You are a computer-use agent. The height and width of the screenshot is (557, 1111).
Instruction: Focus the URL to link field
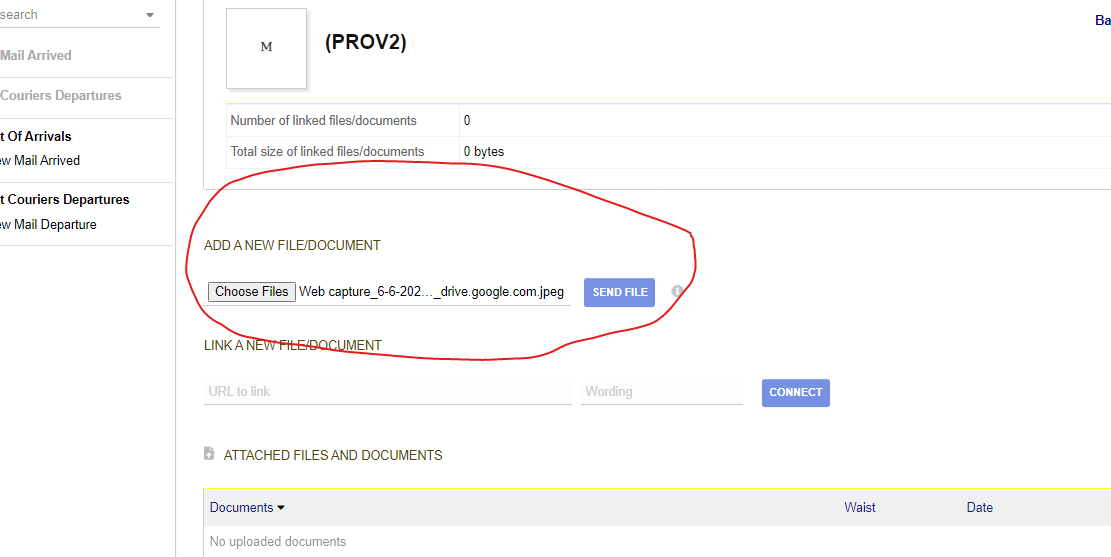coord(387,392)
